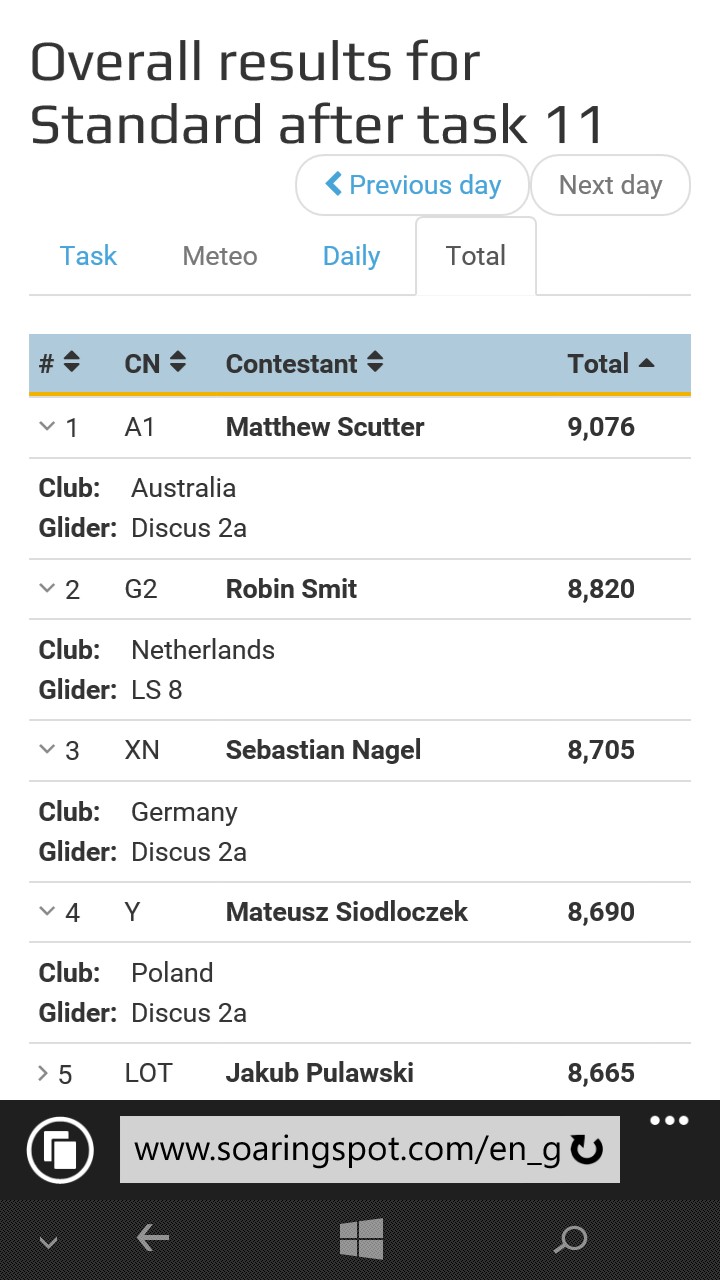Sort by the Total column header
720x1280 pixels.
pyautogui.click(x=611, y=364)
